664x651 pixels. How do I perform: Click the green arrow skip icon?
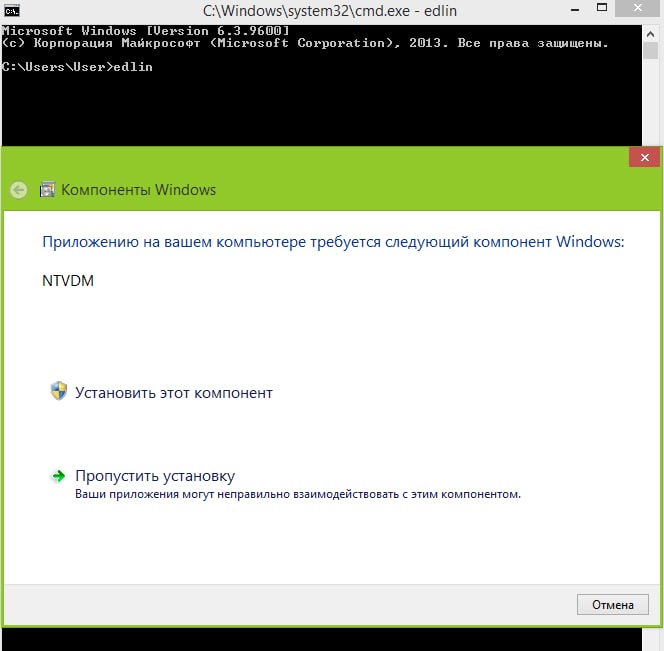click(58, 476)
